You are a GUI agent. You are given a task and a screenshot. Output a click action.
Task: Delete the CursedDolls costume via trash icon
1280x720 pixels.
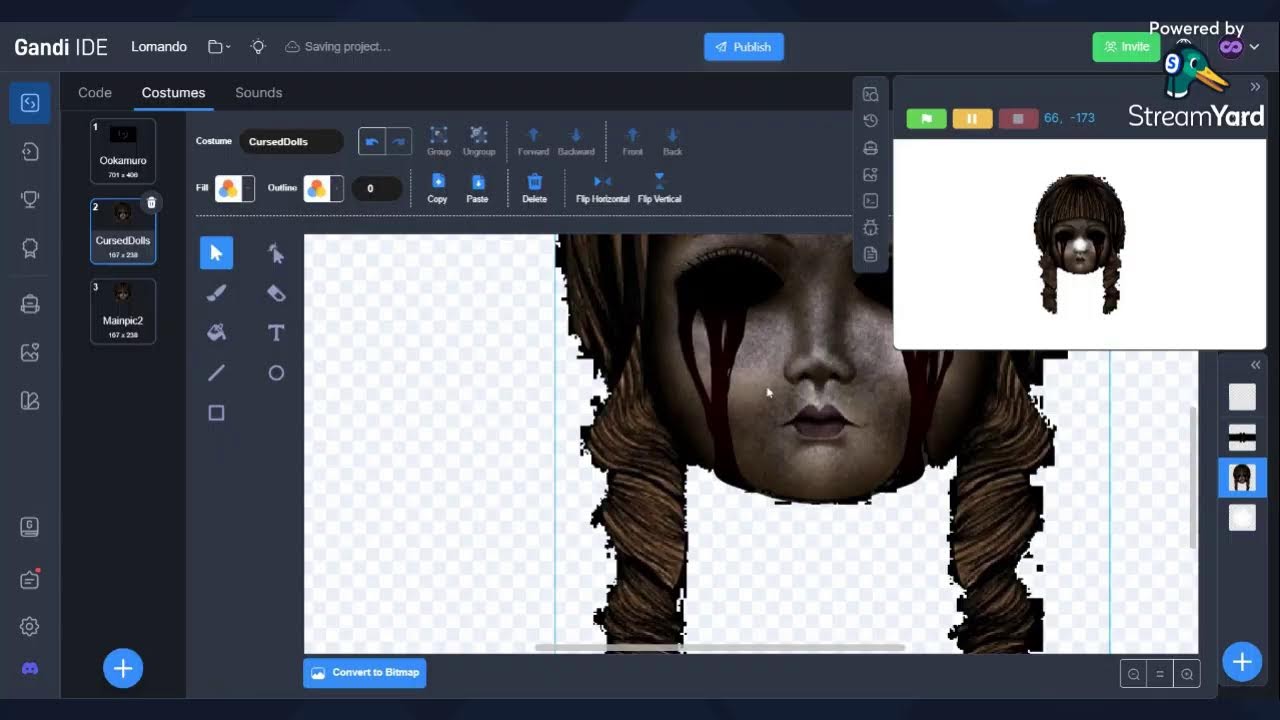point(151,203)
